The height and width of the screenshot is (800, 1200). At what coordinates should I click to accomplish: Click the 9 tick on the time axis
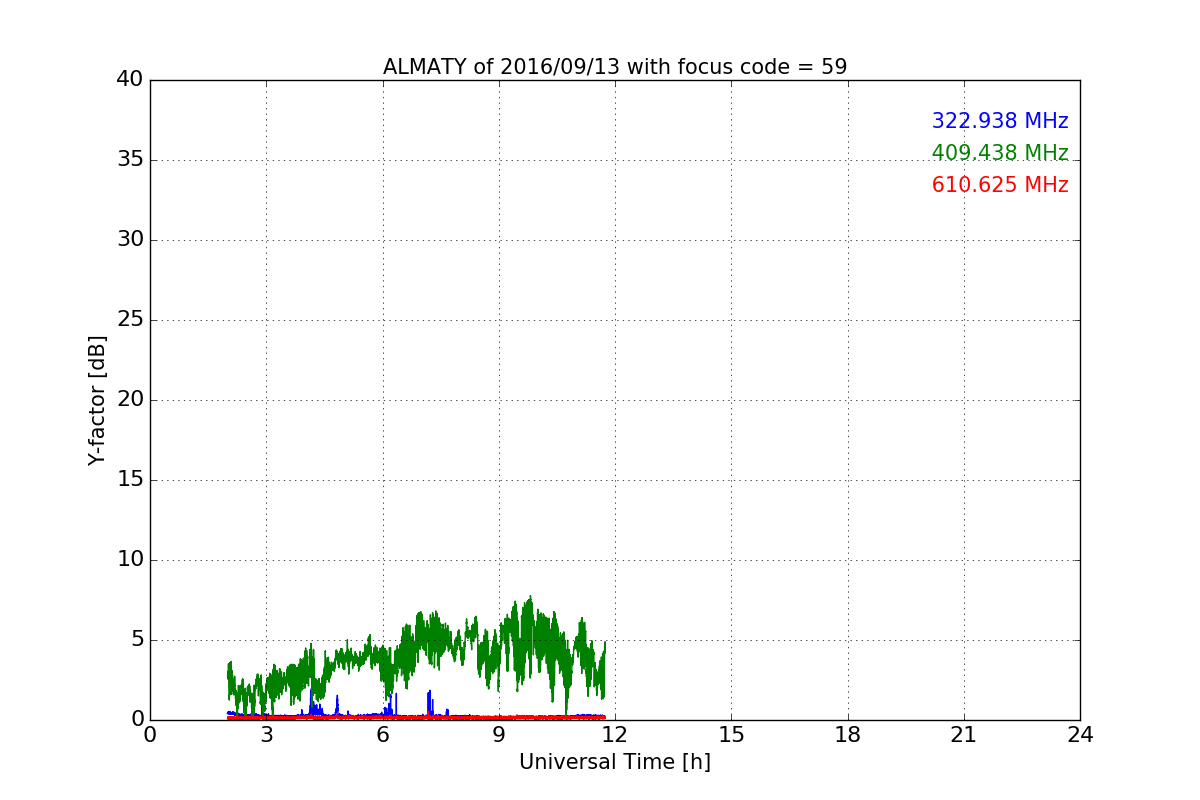tap(499, 735)
